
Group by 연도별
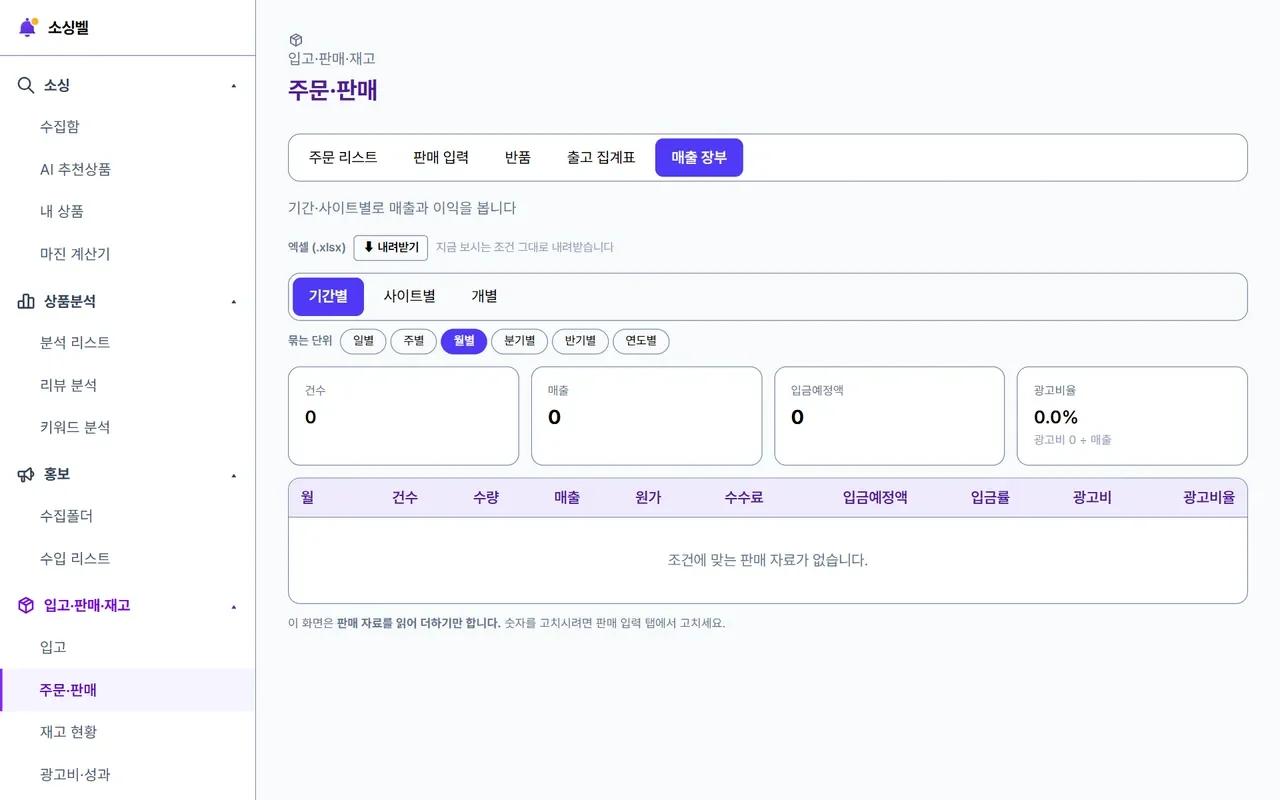pyautogui.click(x=641, y=341)
